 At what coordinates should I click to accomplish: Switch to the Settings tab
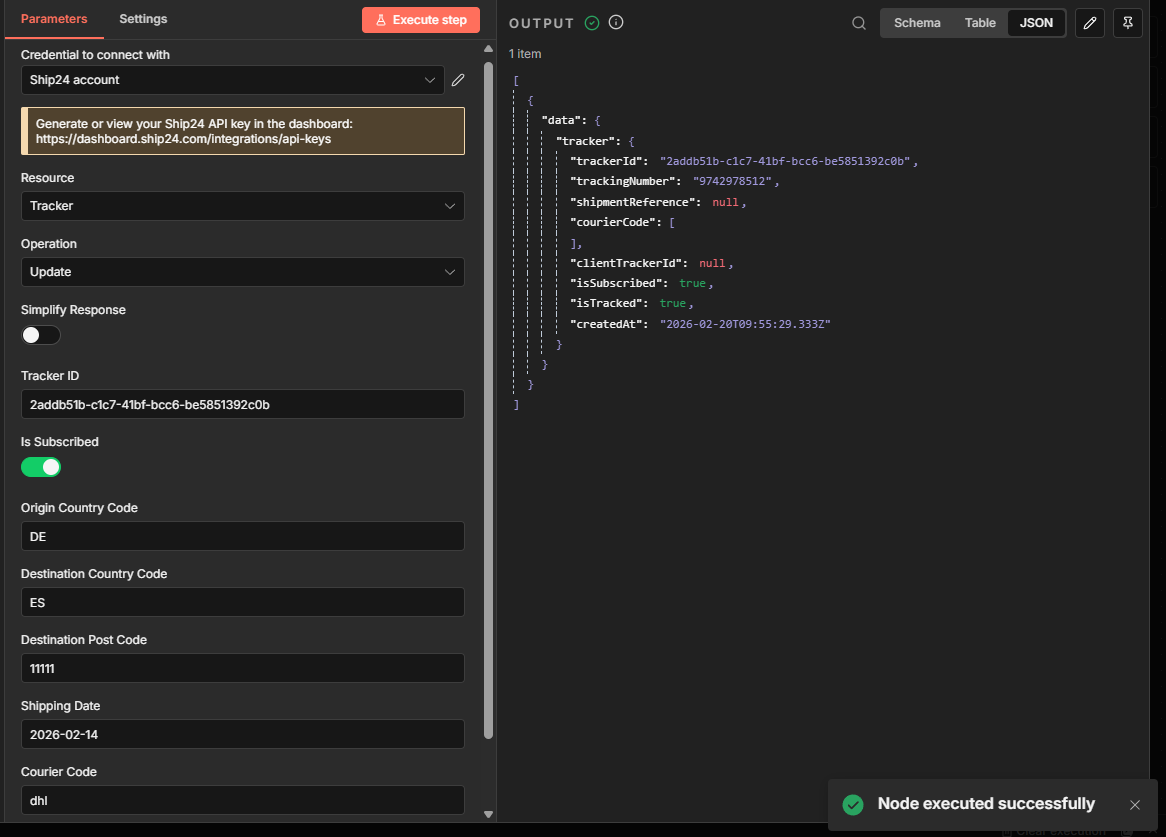point(143,19)
